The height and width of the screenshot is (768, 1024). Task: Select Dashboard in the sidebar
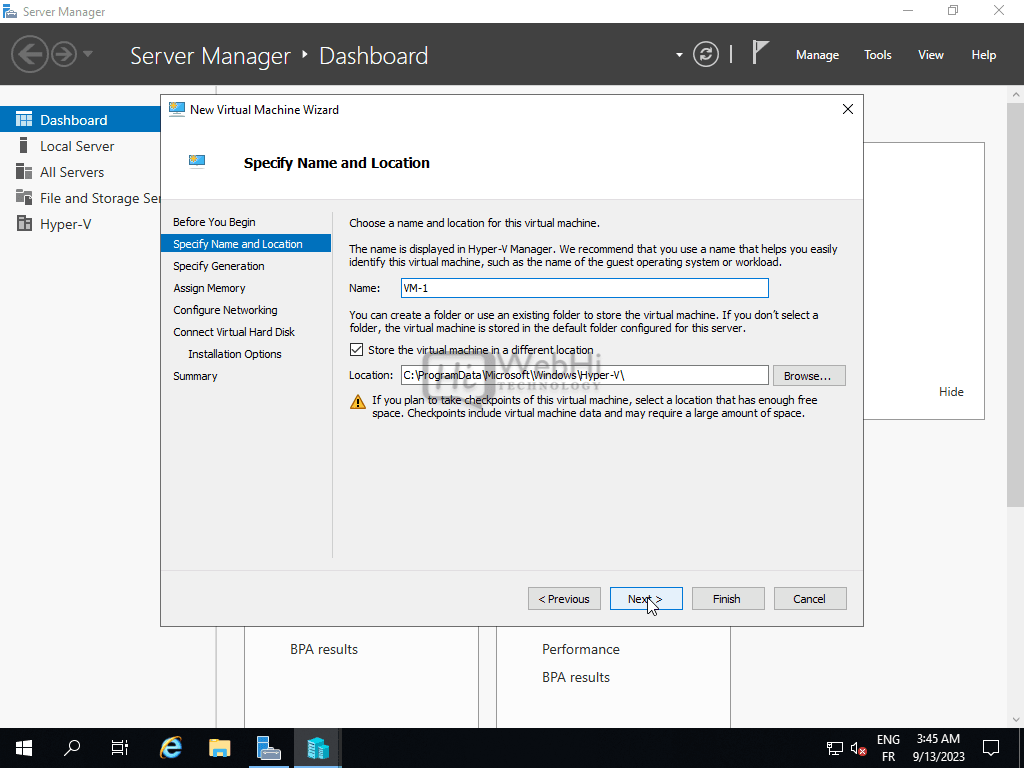(80, 120)
